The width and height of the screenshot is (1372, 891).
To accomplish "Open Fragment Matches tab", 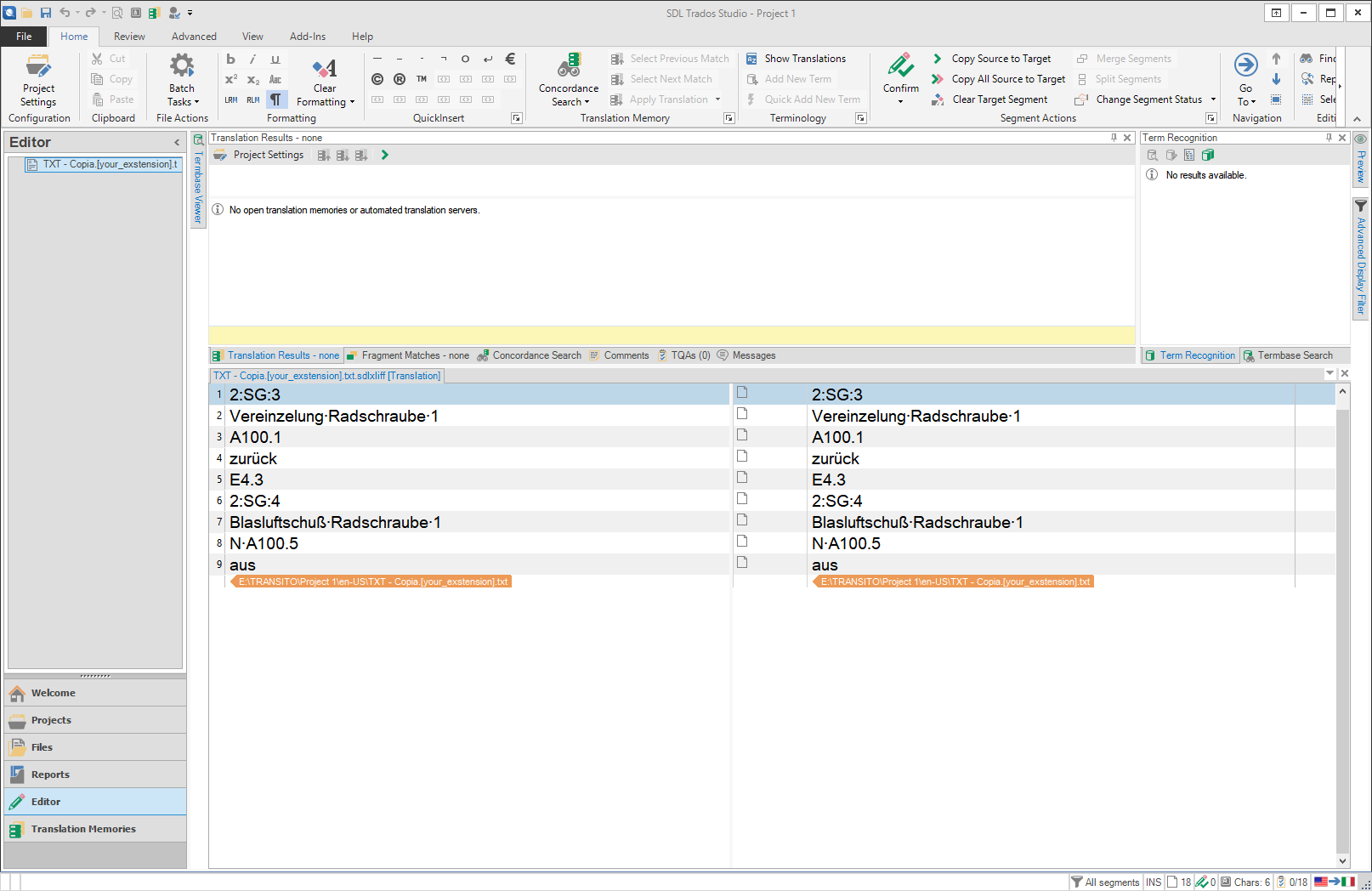I will click(408, 355).
